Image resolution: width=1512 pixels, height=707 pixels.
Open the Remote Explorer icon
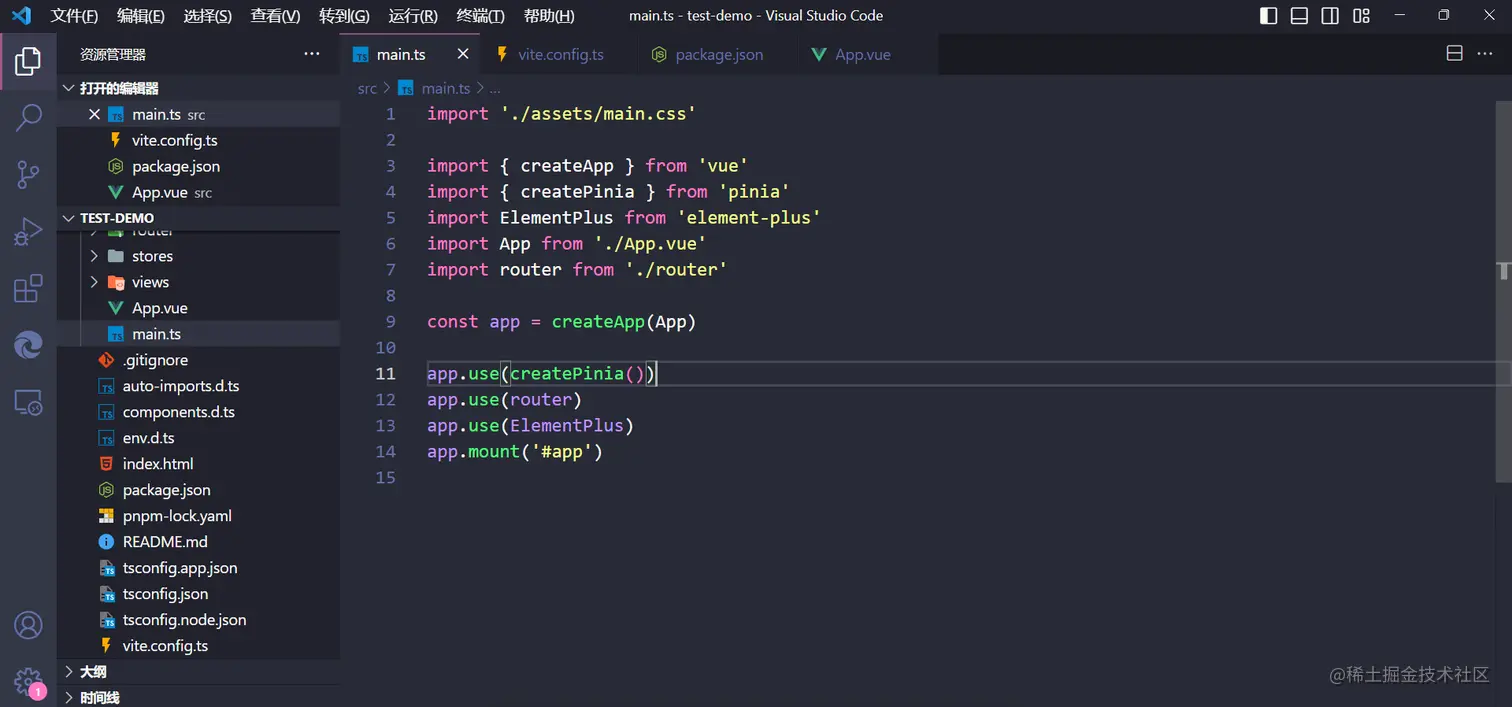(28, 403)
